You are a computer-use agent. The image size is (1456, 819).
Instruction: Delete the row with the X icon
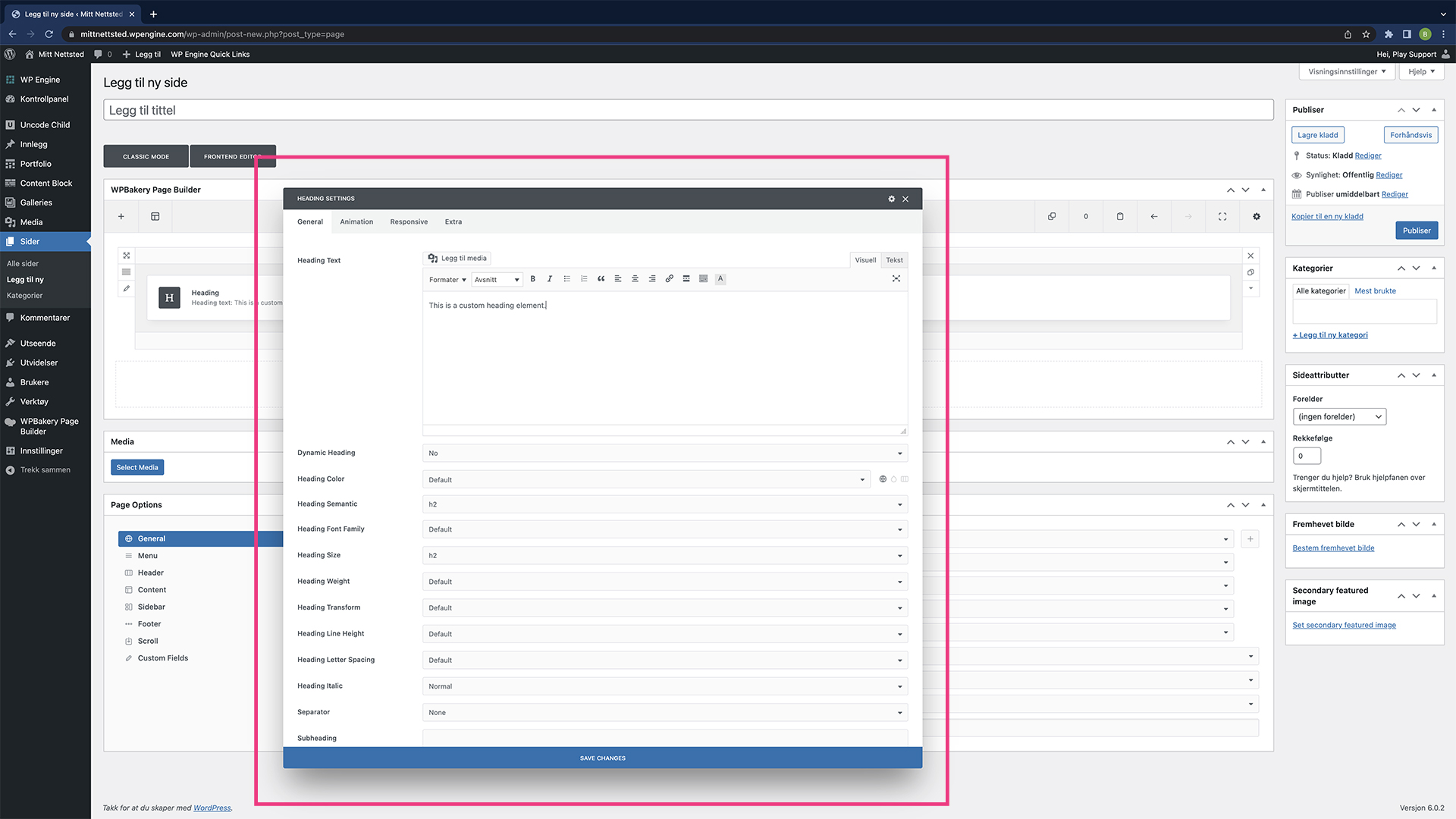[x=1251, y=256]
